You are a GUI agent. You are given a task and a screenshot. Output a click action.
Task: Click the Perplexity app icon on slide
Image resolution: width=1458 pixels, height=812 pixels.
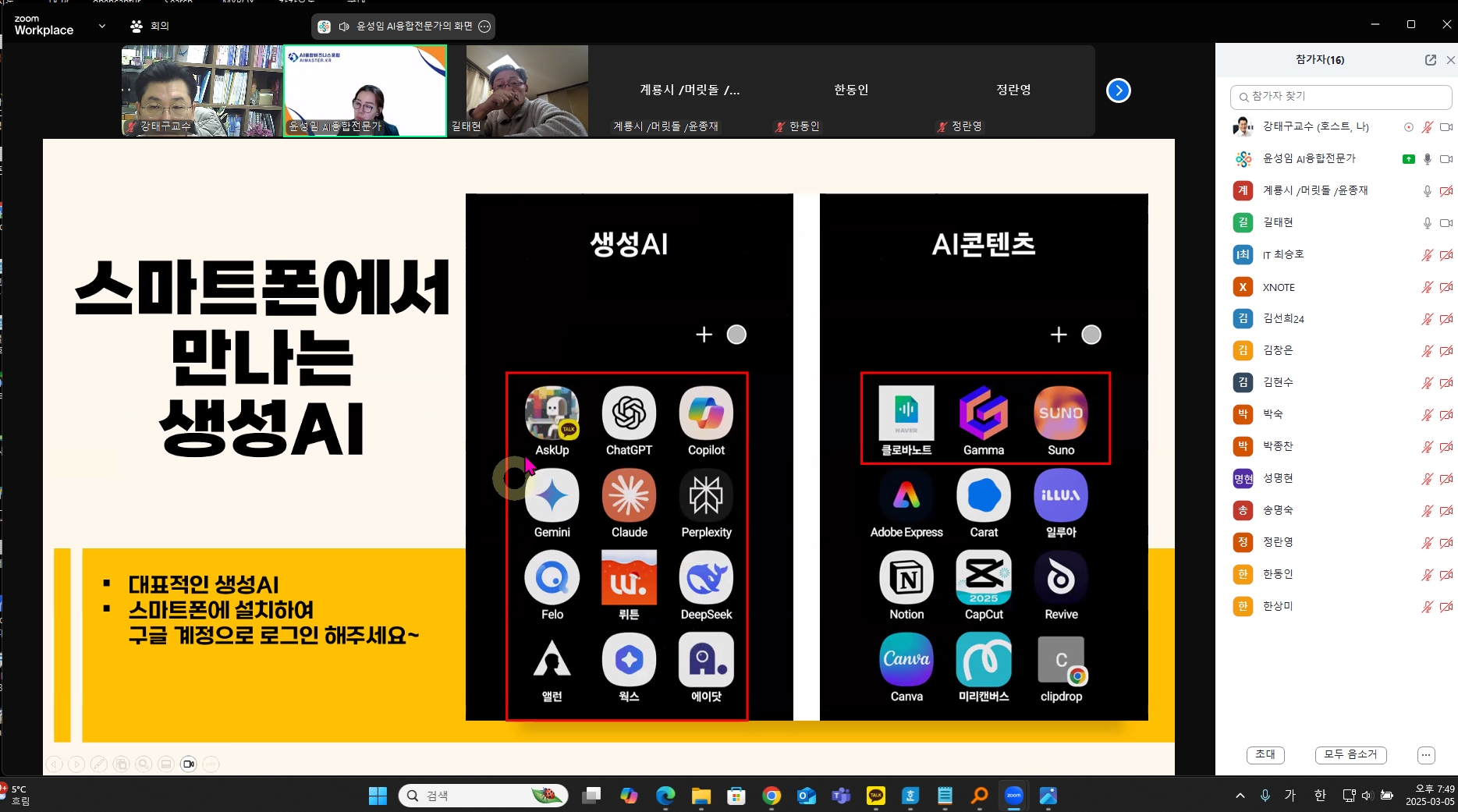point(706,495)
